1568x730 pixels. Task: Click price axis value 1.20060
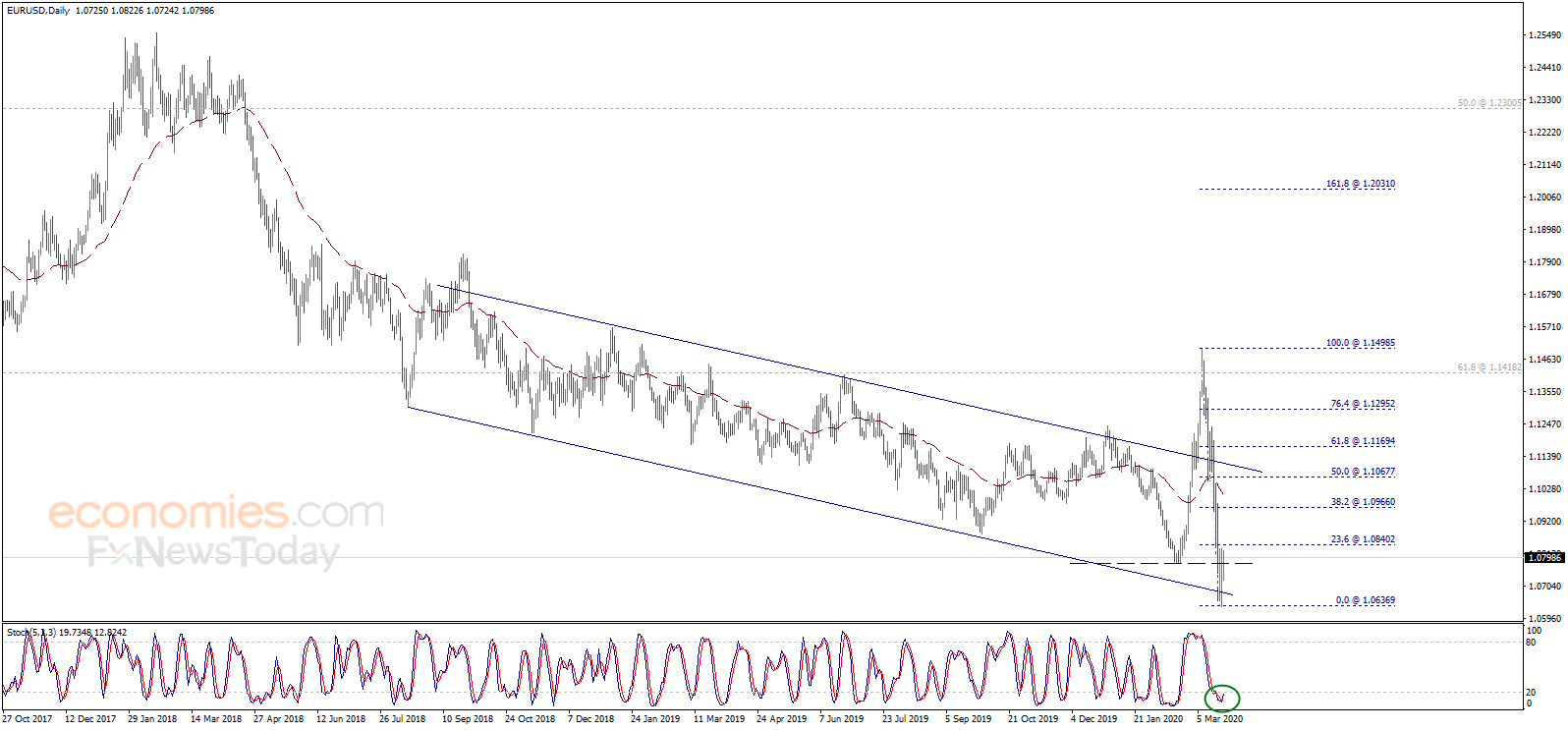coord(1545,197)
